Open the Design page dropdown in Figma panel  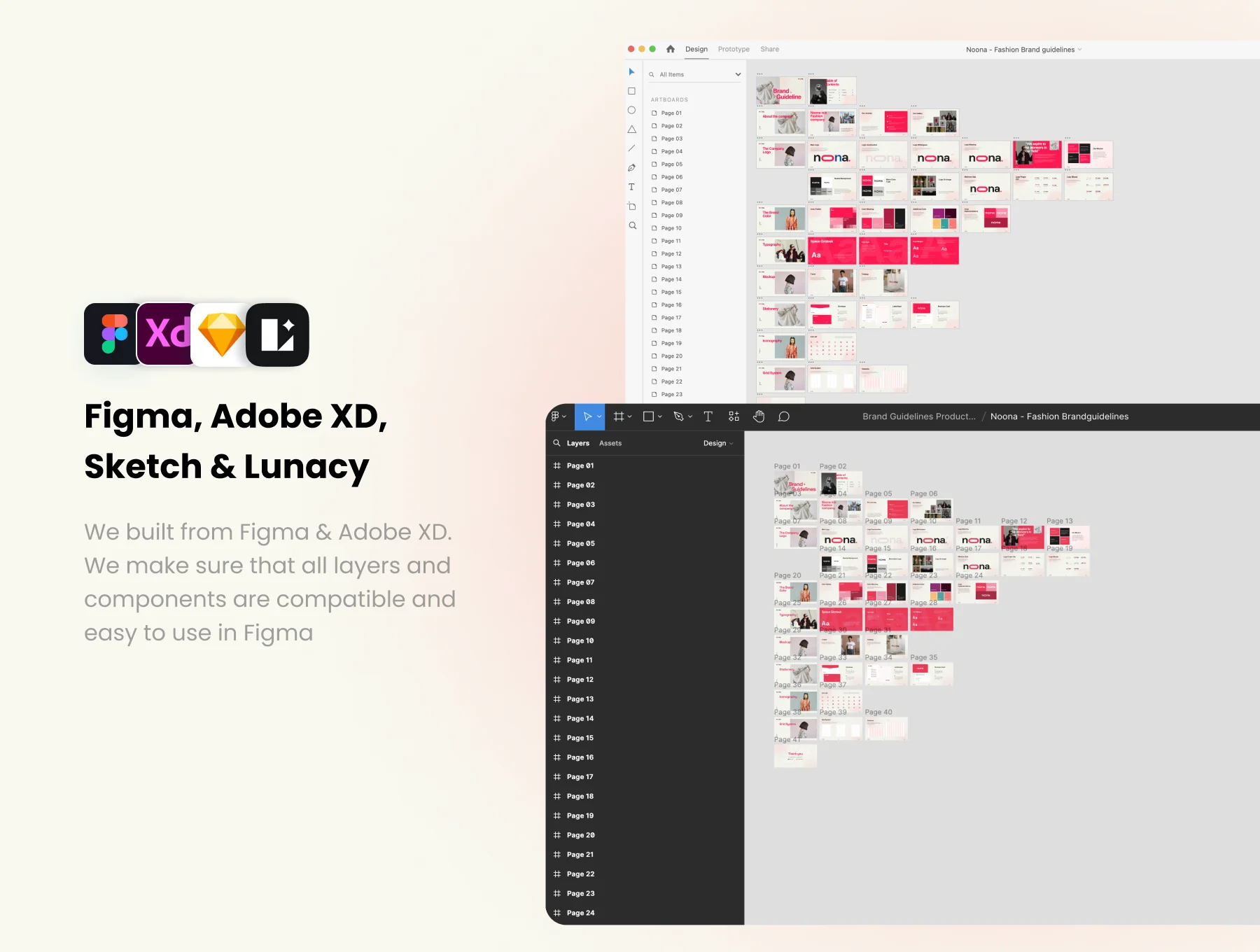coord(718,443)
